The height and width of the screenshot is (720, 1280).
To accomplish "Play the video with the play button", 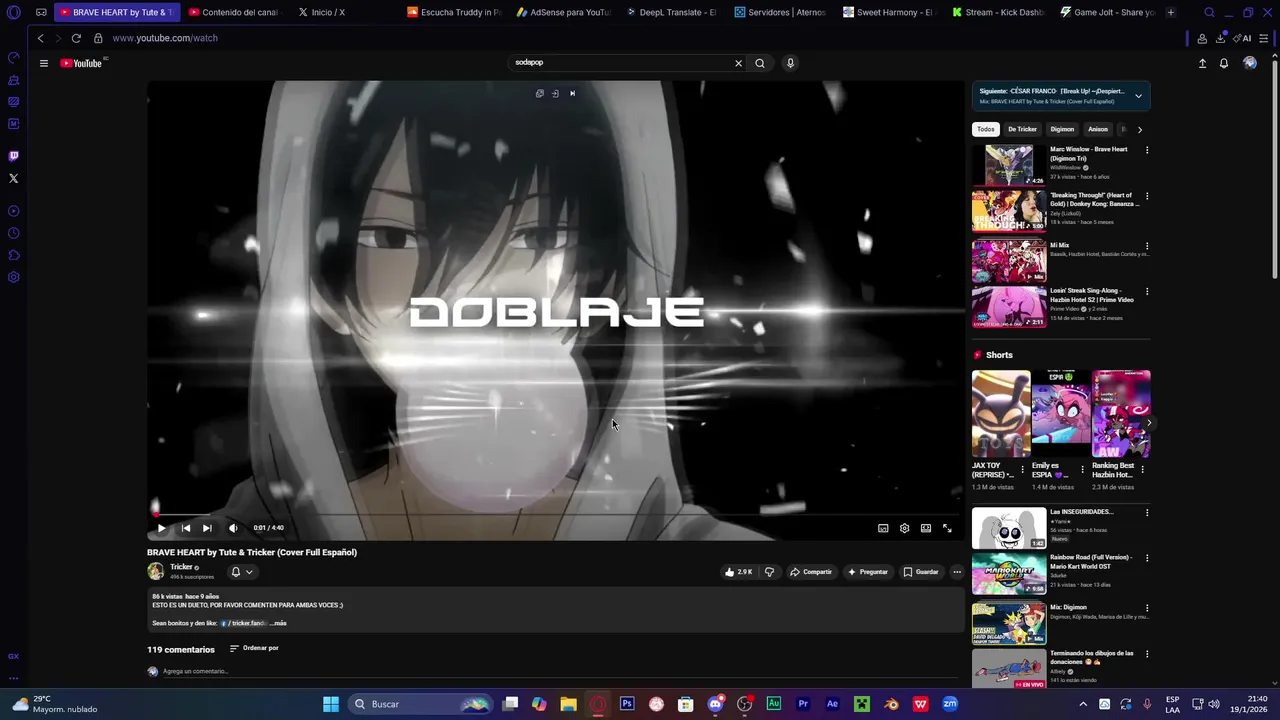I will coord(161,528).
